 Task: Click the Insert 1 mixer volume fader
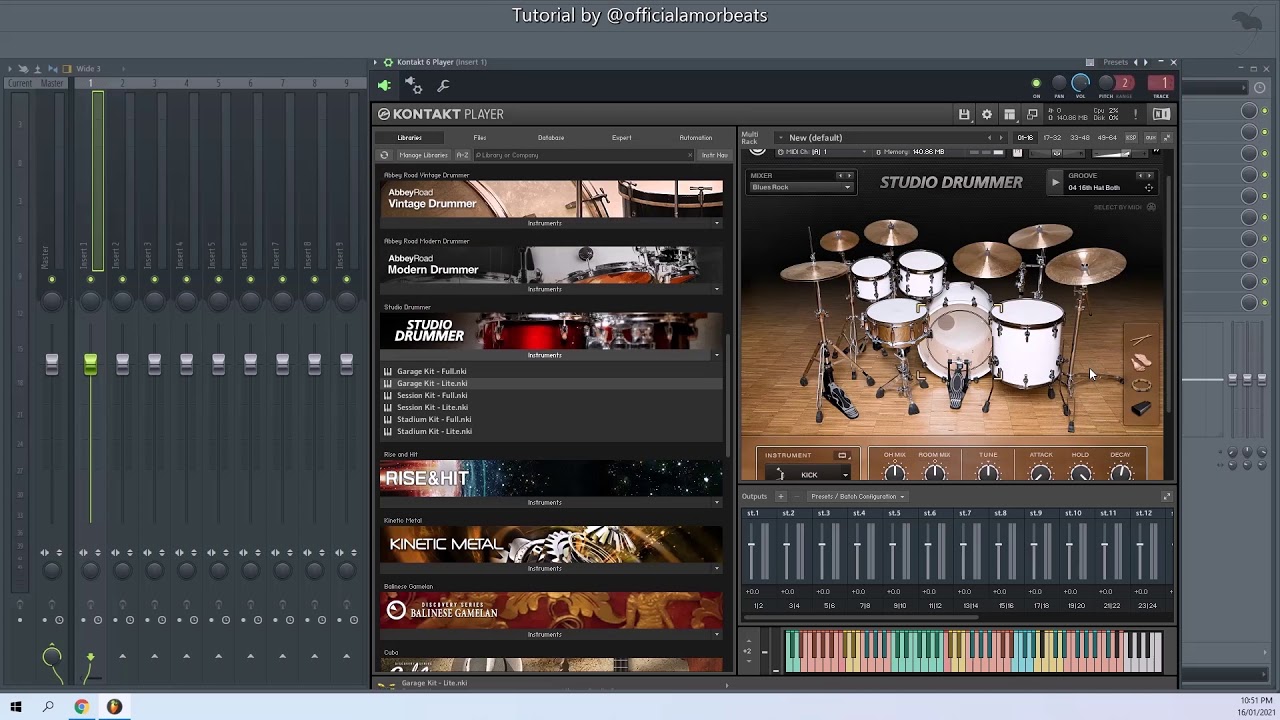point(90,365)
